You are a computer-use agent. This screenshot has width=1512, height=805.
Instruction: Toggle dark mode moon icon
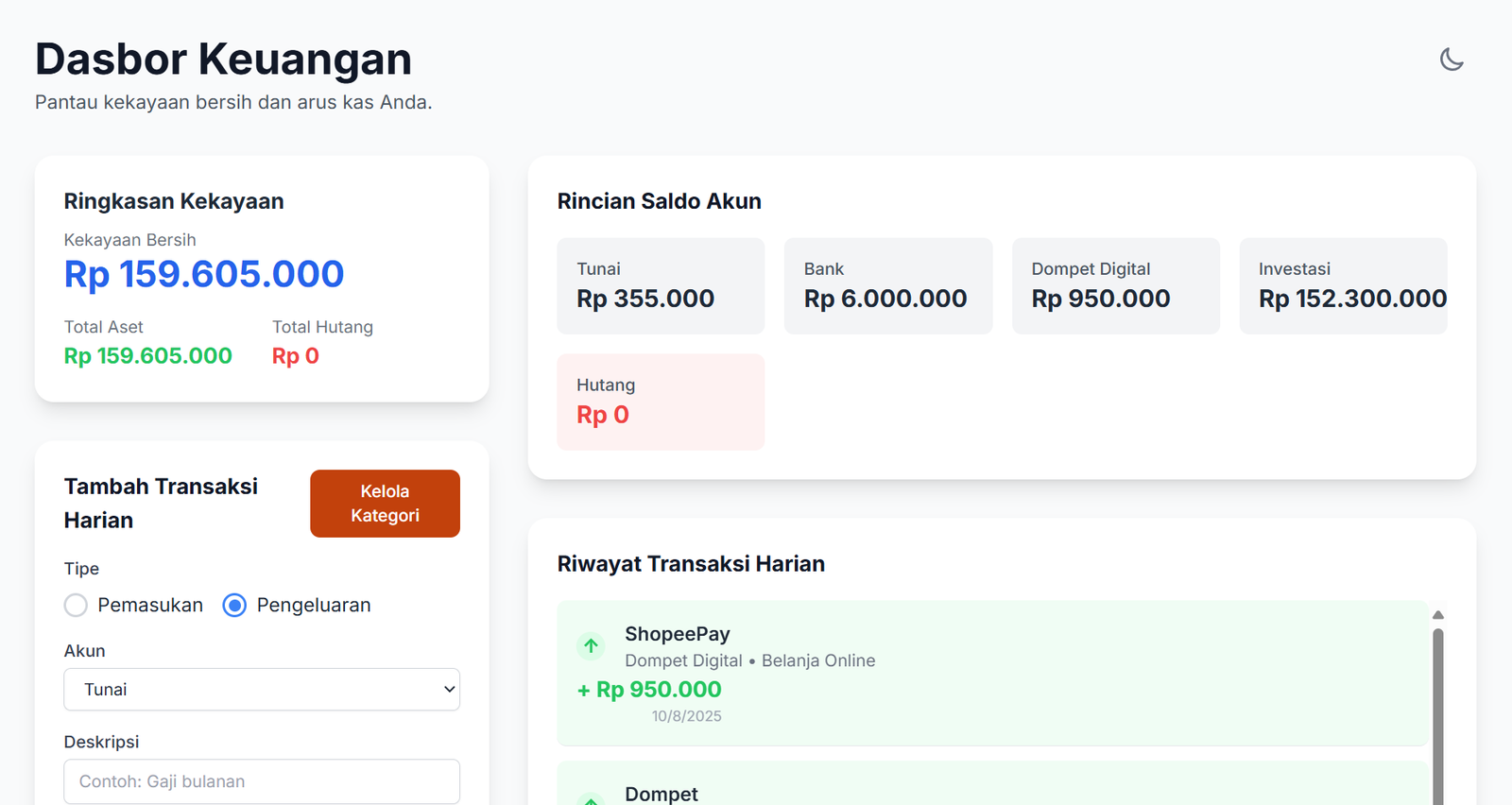(1452, 60)
